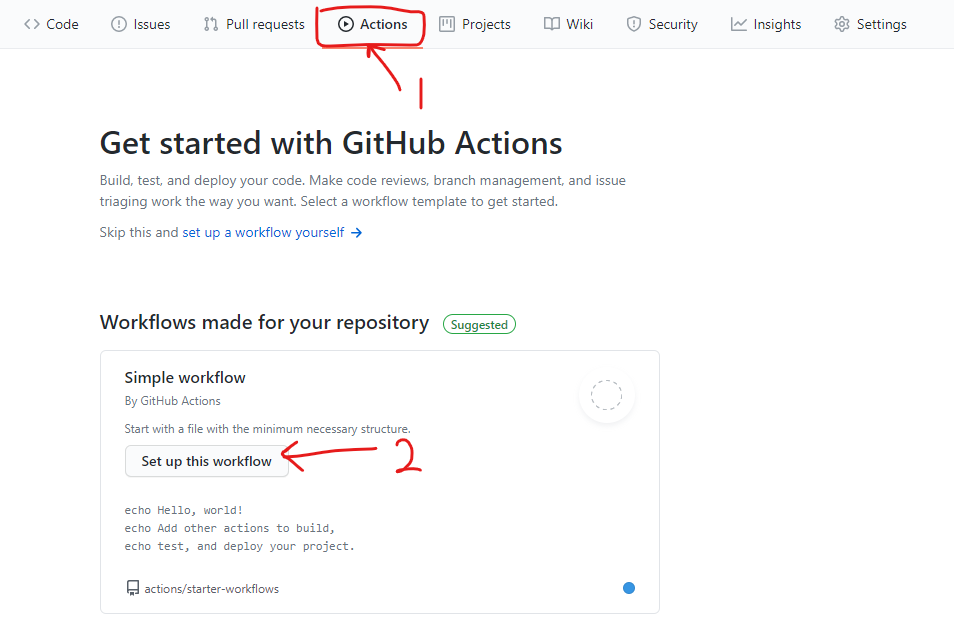
Task: Open the Wiki tab
Action: point(568,24)
